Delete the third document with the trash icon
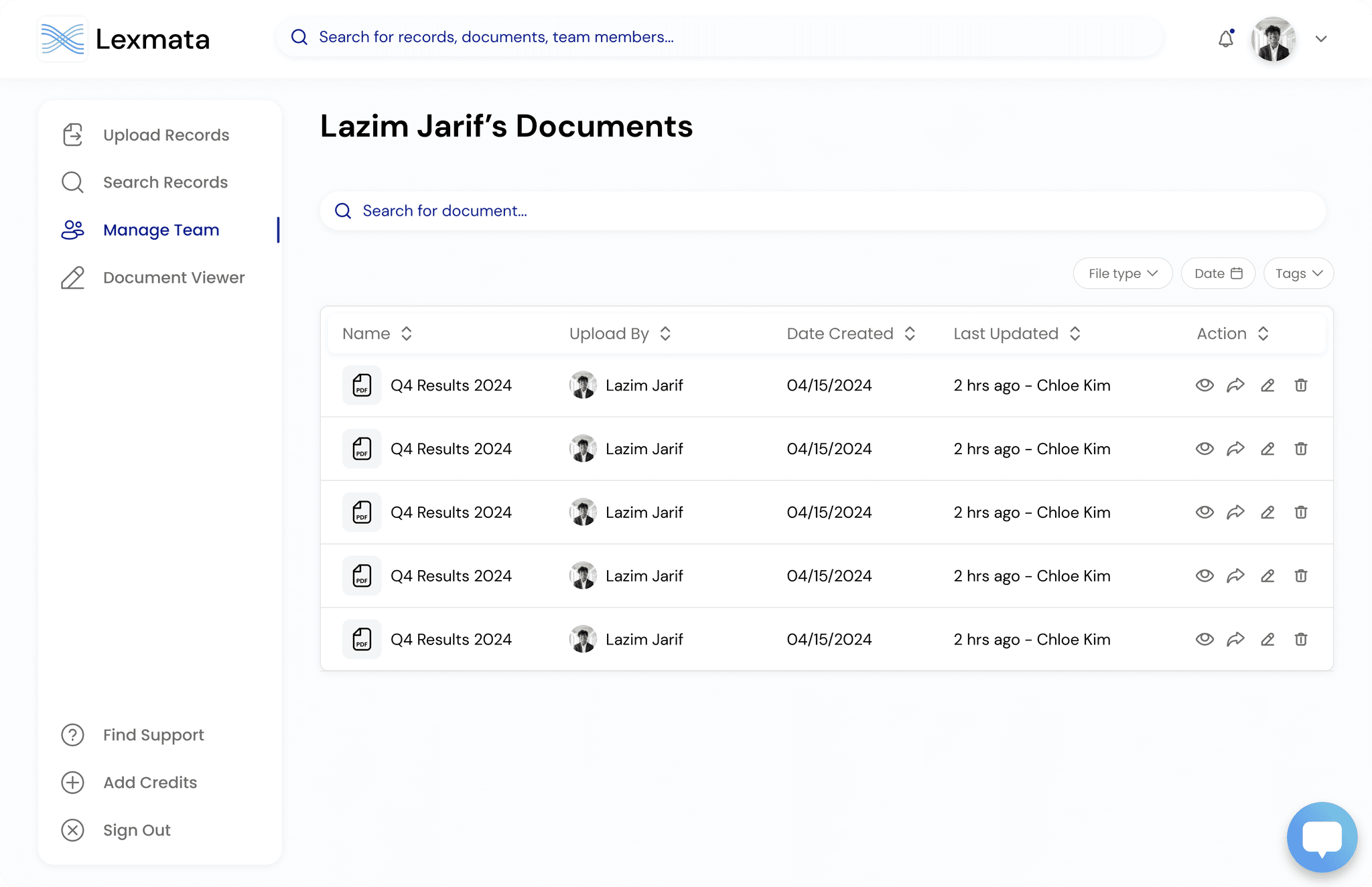1372x887 pixels. [1300, 513]
